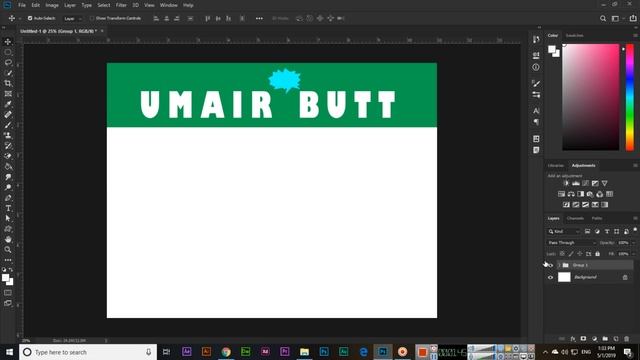Select the Paint Bucket tool
640x360 pixels.
[8, 167]
